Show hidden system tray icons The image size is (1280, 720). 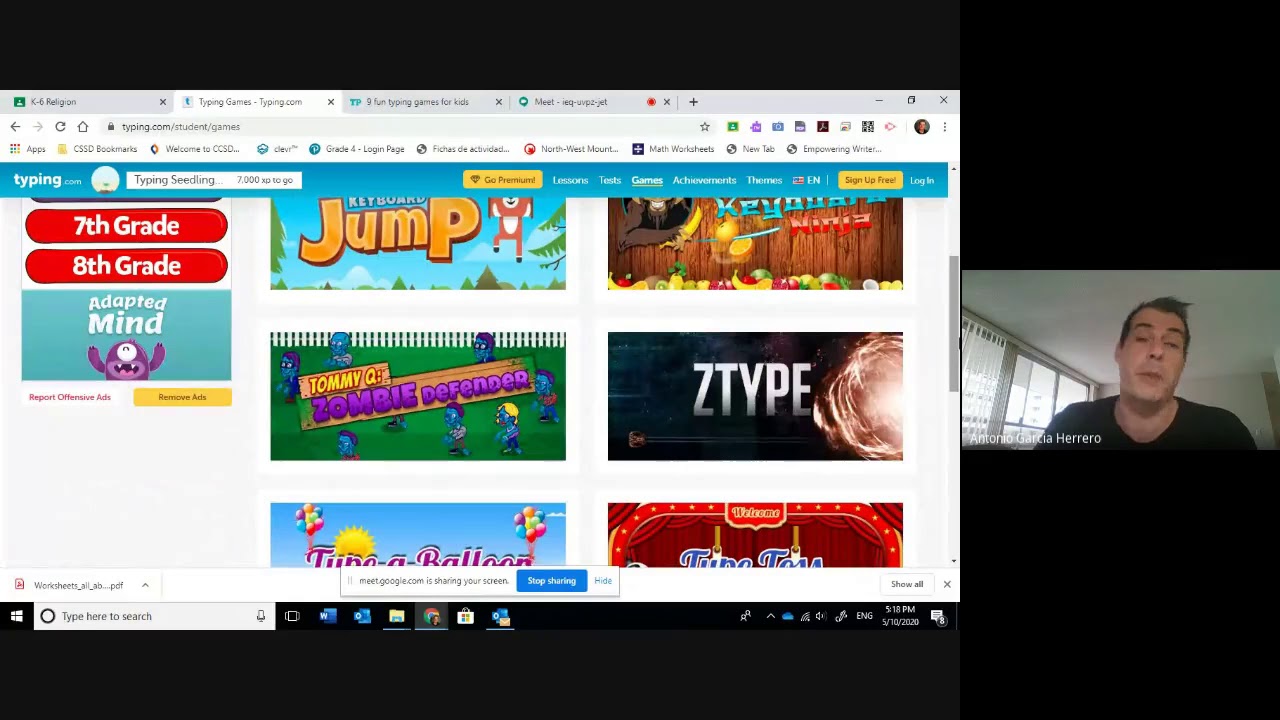point(770,616)
